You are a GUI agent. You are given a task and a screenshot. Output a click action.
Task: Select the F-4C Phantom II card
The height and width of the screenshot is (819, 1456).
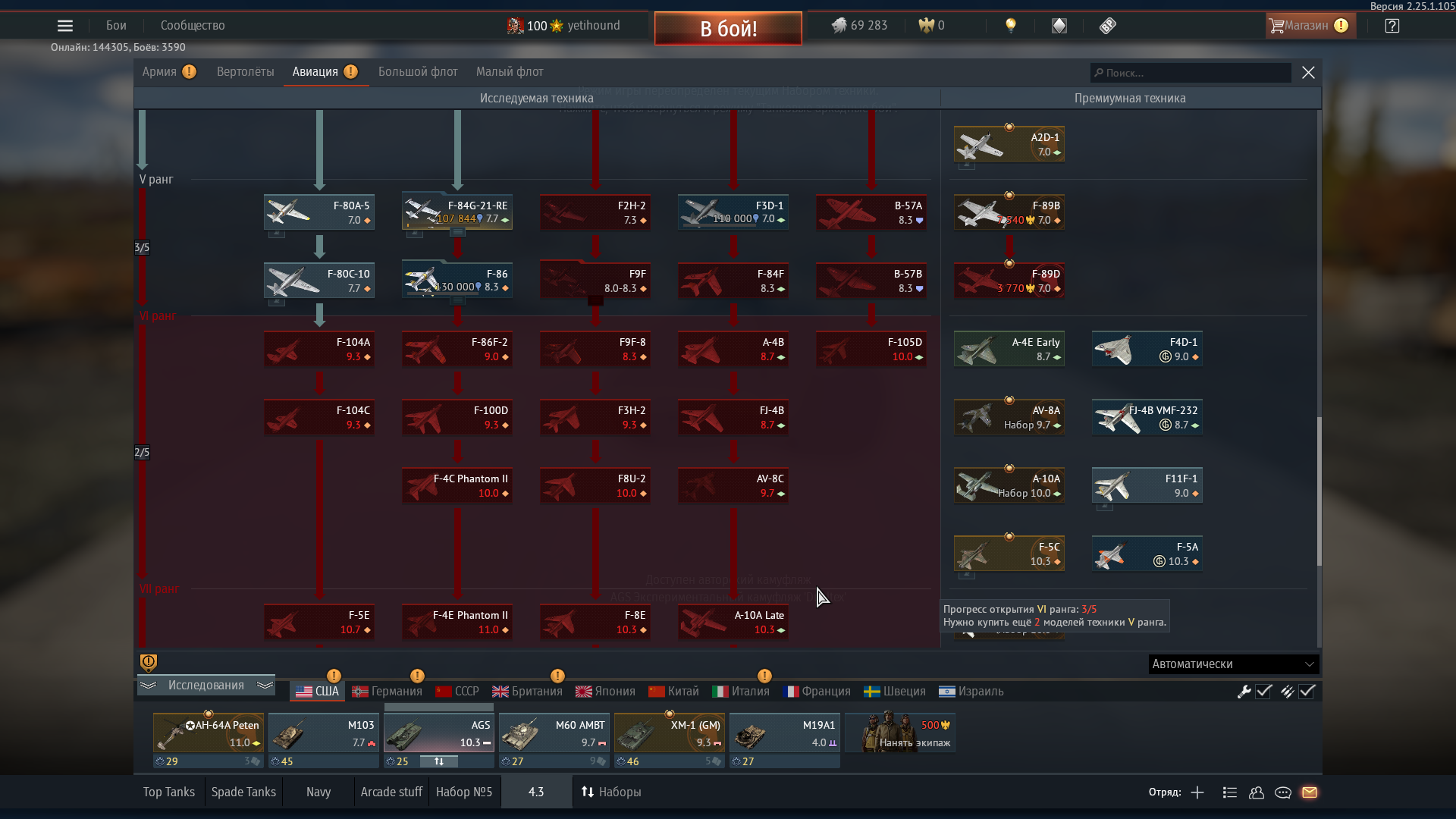457,485
